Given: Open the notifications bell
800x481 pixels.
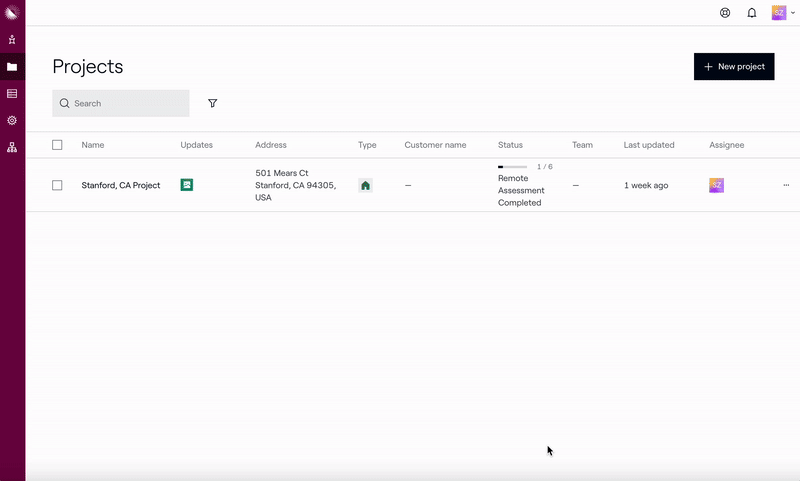Looking at the screenshot, I should [x=752, y=13].
